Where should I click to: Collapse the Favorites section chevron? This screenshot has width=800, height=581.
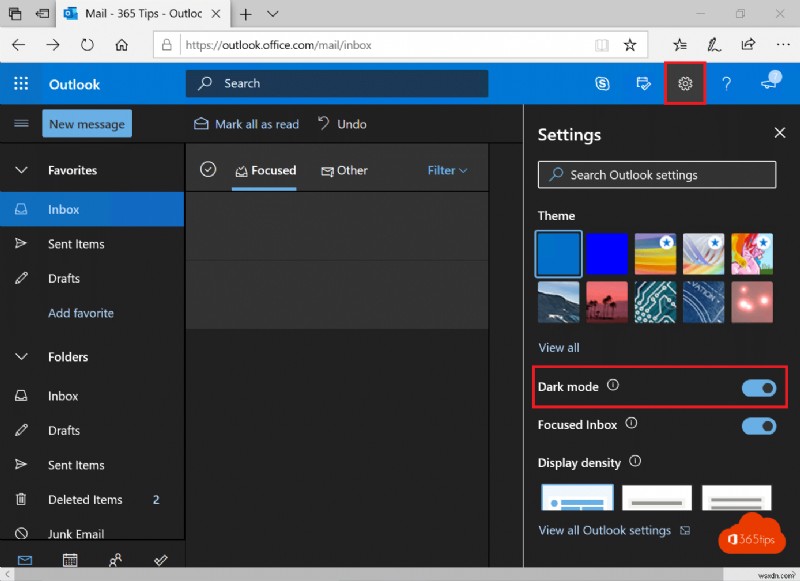21,170
